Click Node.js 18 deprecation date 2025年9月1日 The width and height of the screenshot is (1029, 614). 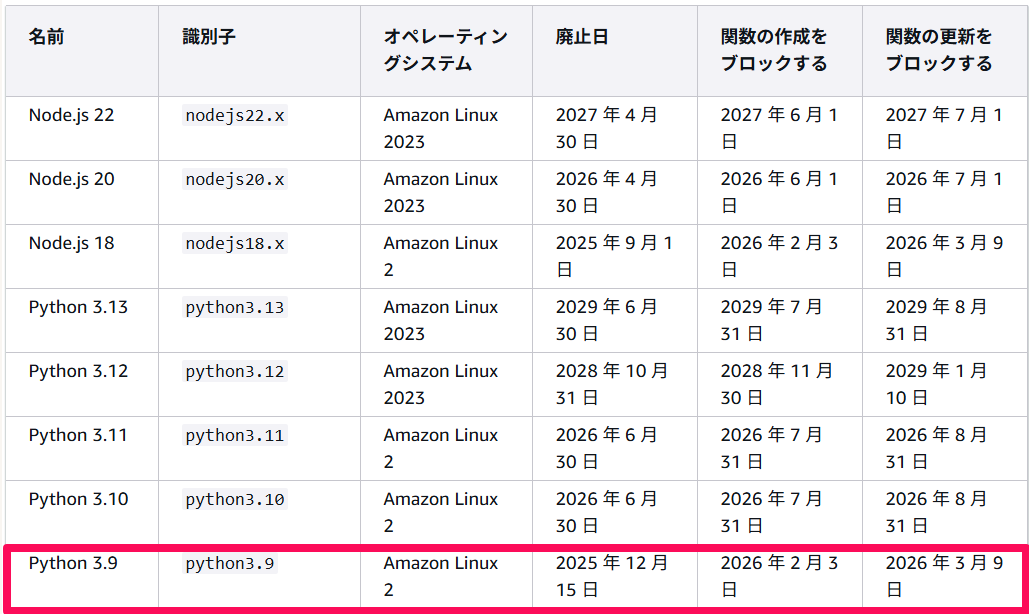pos(614,256)
